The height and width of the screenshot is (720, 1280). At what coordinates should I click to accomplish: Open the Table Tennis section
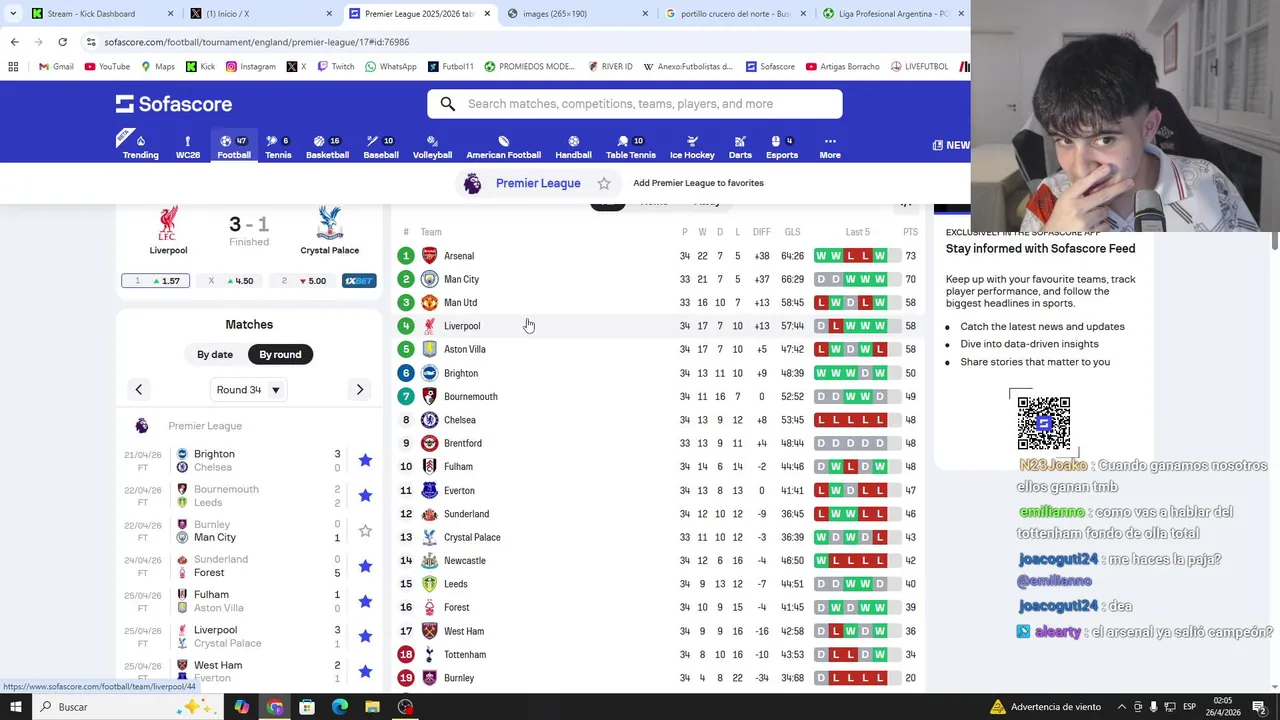click(630, 147)
